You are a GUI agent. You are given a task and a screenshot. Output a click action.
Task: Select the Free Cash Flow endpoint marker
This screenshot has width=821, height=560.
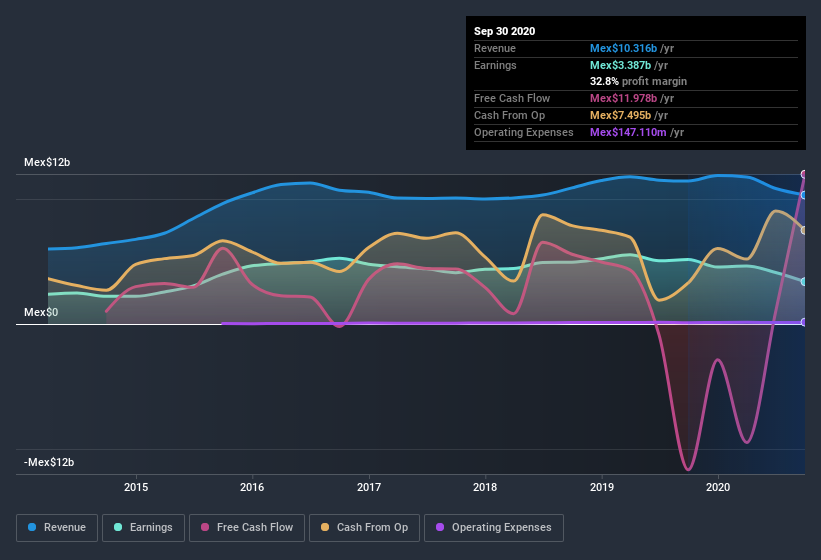(804, 174)
